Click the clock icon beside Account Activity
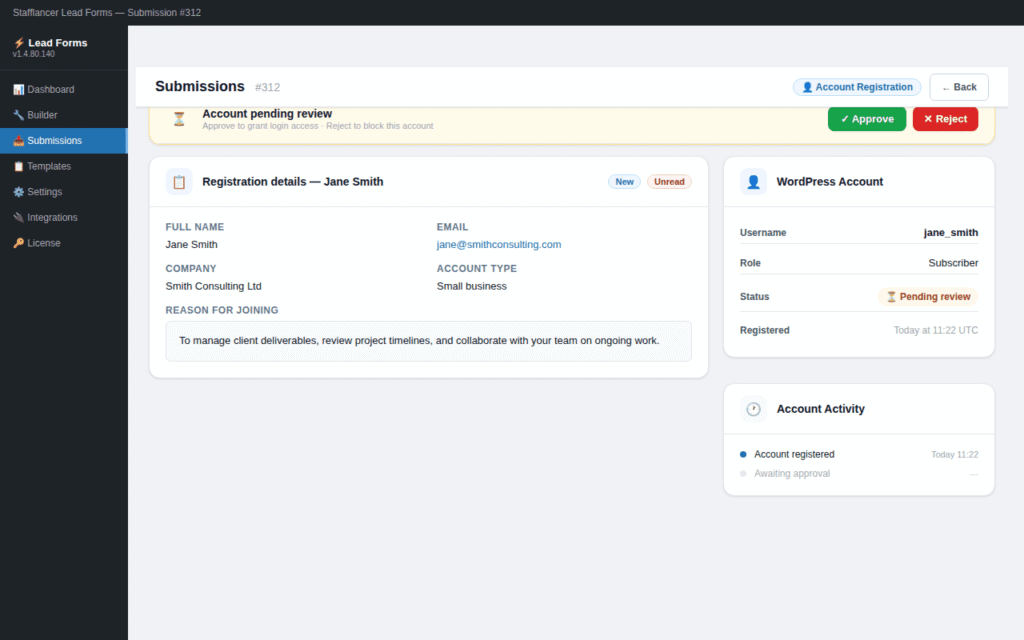The height and width of the screenshot is (640, 1024). pos(753,409)
